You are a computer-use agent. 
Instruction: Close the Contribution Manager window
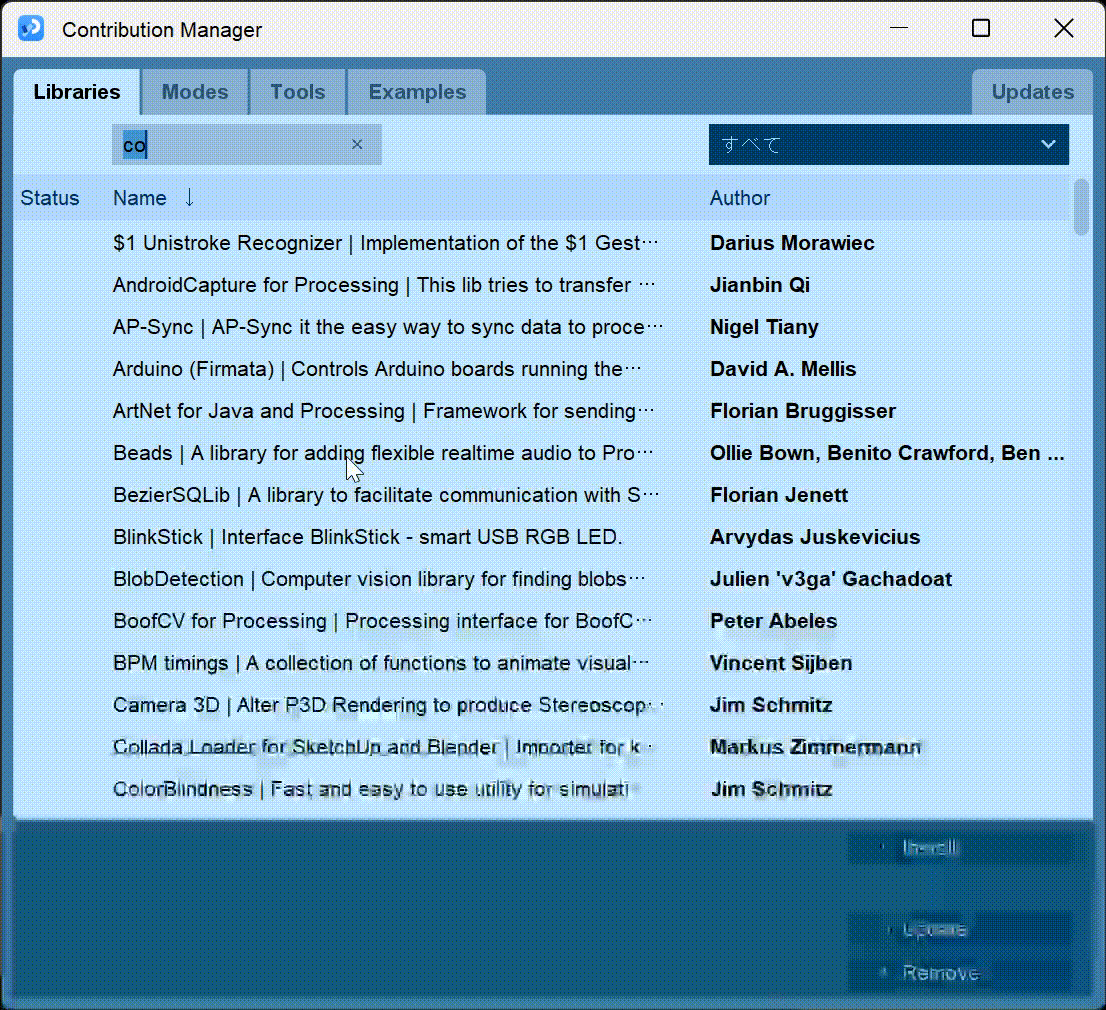[1064, 28]
